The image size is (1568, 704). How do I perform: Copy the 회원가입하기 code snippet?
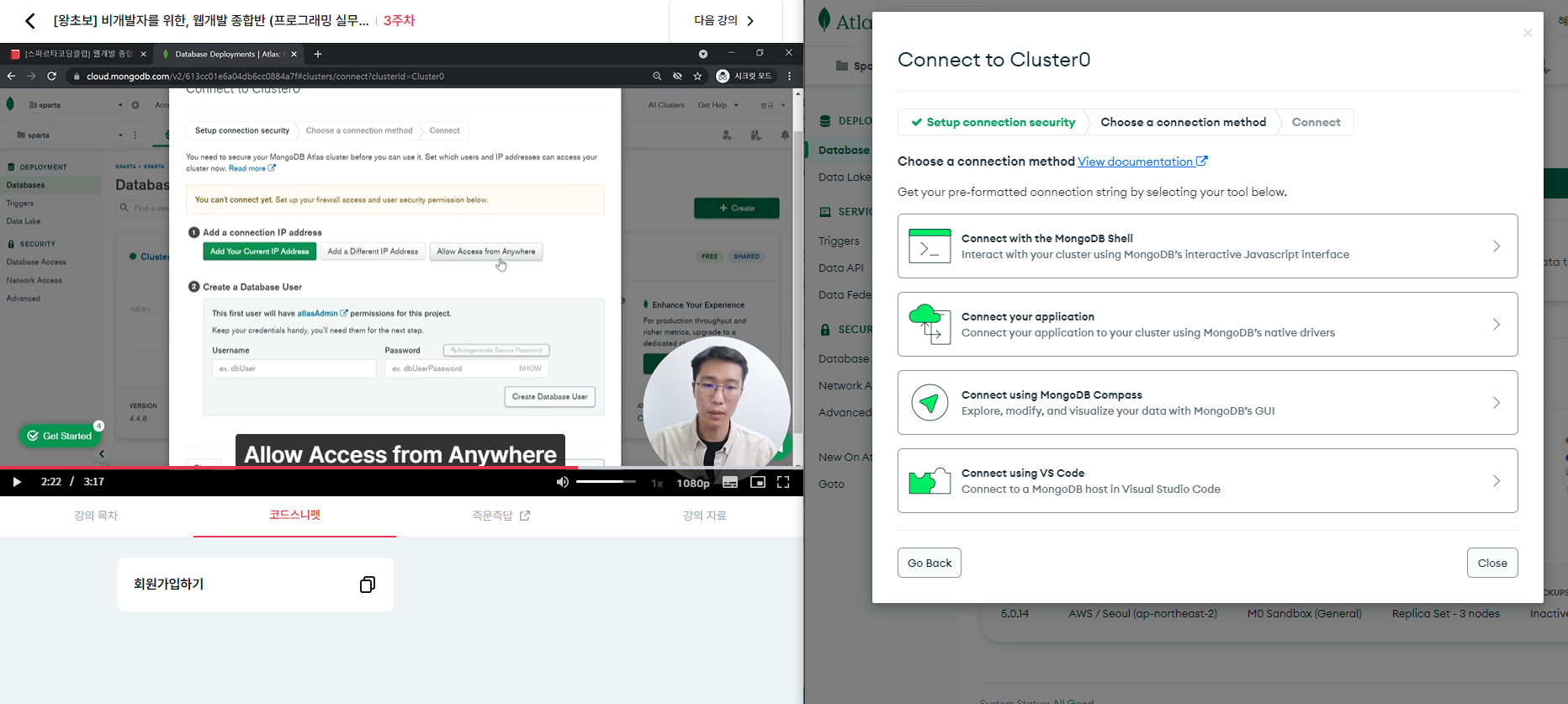(x=368, y=585)
